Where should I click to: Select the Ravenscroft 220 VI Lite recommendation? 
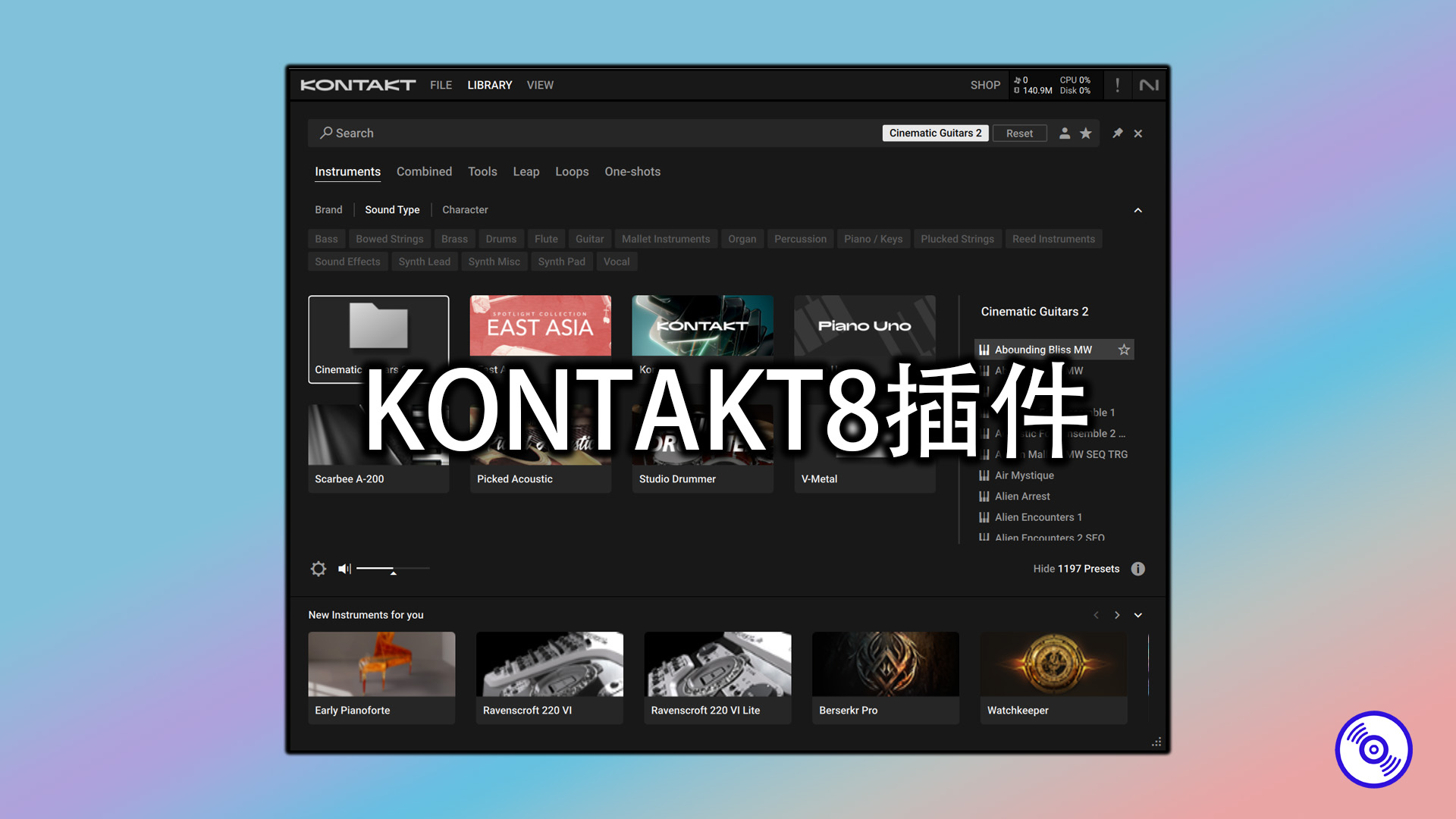point(717,678)
